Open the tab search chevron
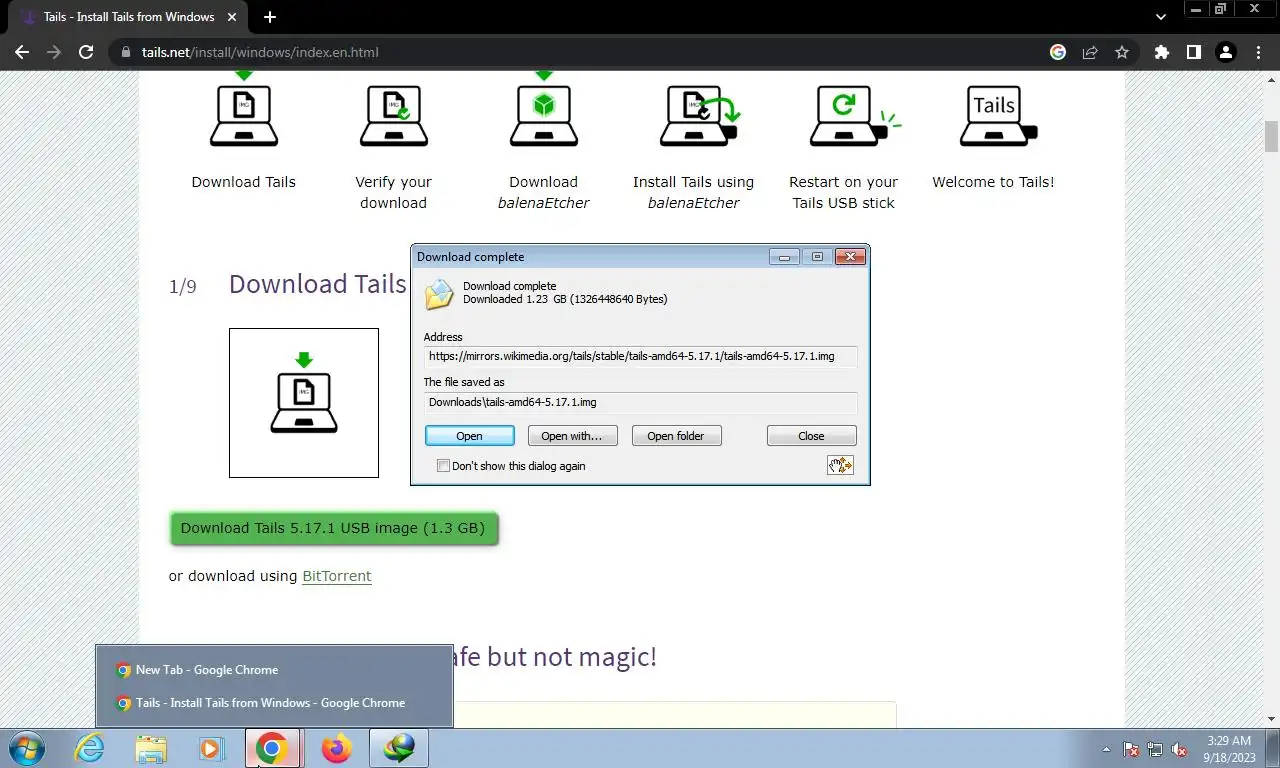The height and width of the screenshot is (768, 1280). point(1161,17)
